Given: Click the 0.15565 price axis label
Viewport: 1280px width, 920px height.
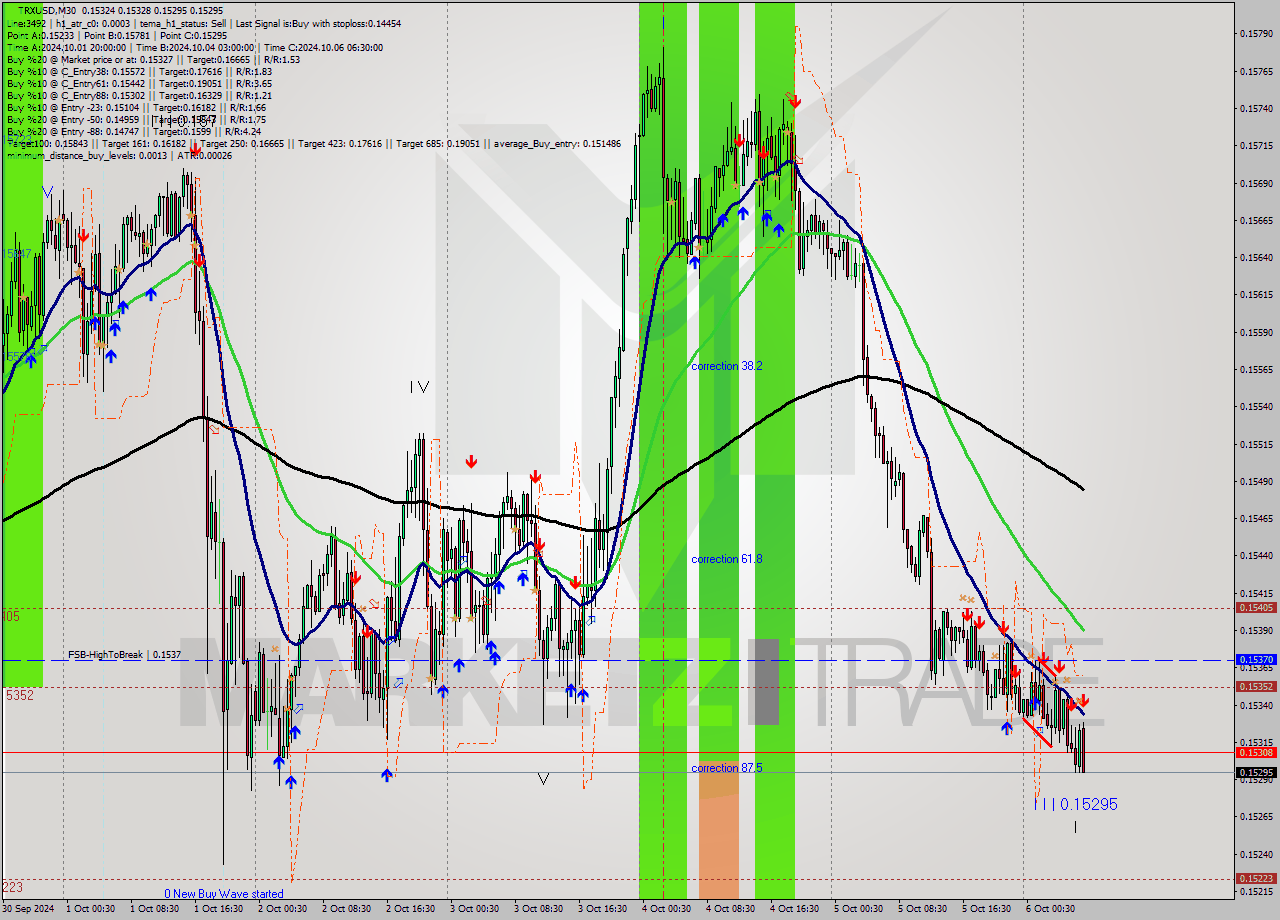Looking at the screenshot, I should click(x=1256, y=369).
